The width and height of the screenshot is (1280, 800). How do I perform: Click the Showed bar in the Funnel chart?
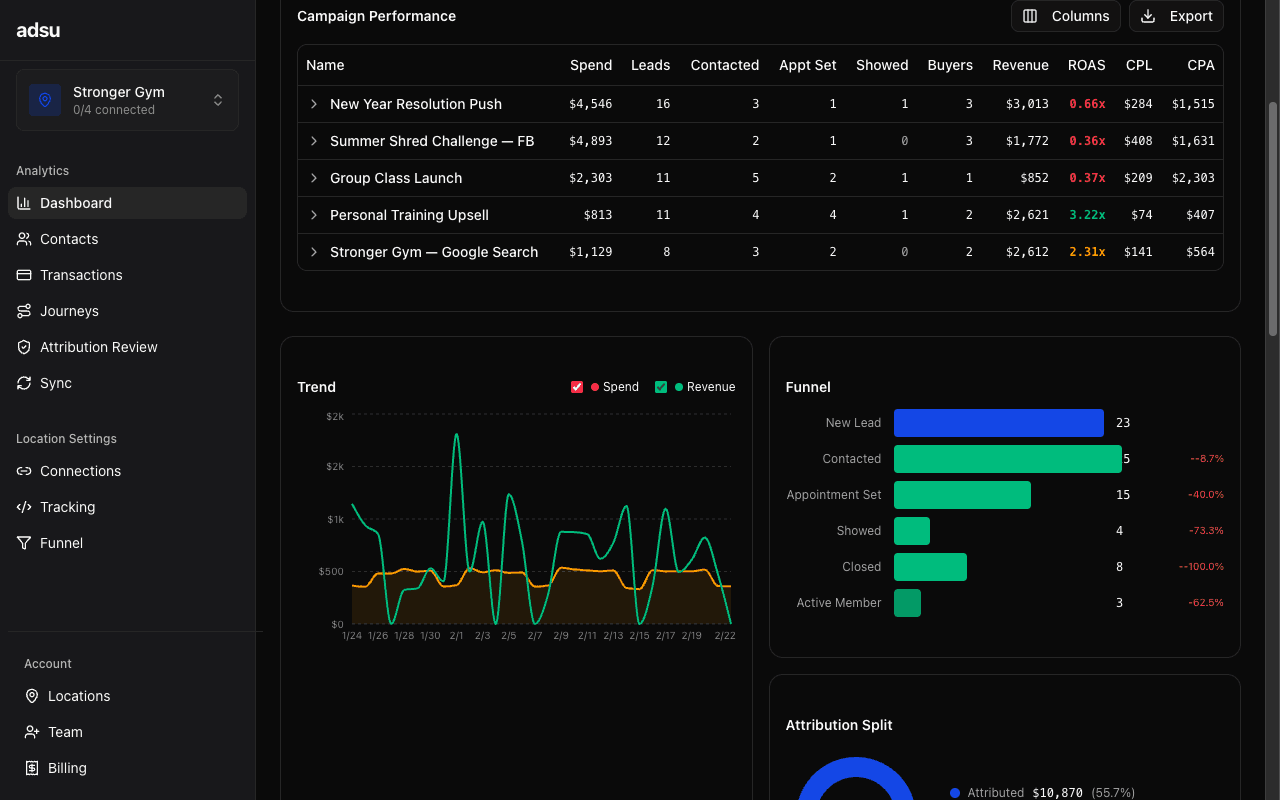pos(911,531)
